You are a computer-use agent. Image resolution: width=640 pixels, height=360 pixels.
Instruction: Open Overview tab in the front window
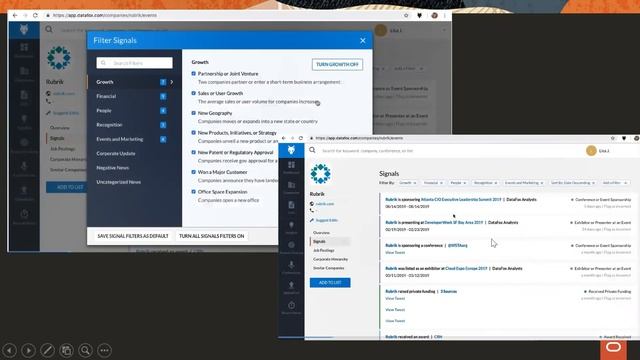[321, 233]
